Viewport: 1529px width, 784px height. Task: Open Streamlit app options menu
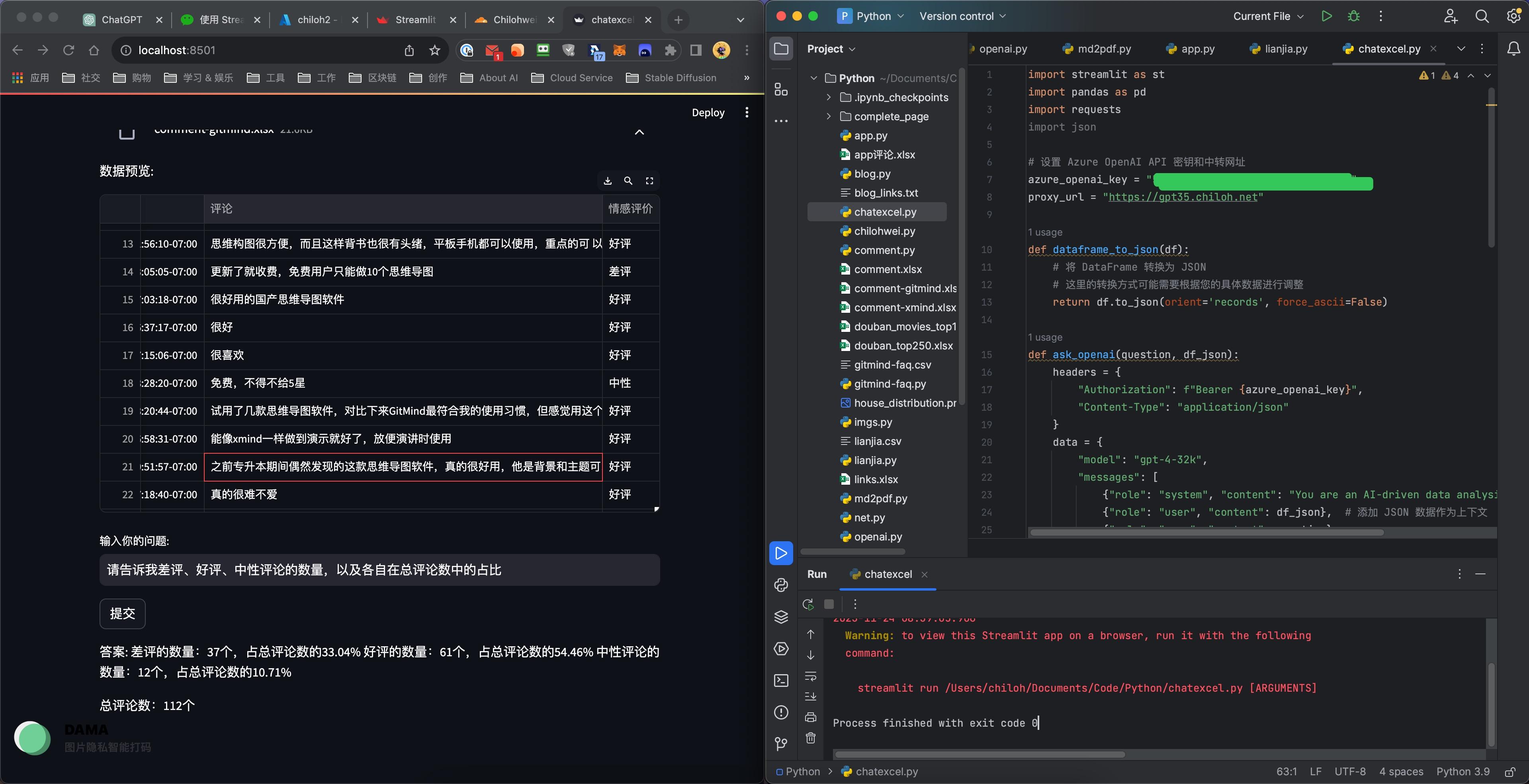tap(747, 113)
